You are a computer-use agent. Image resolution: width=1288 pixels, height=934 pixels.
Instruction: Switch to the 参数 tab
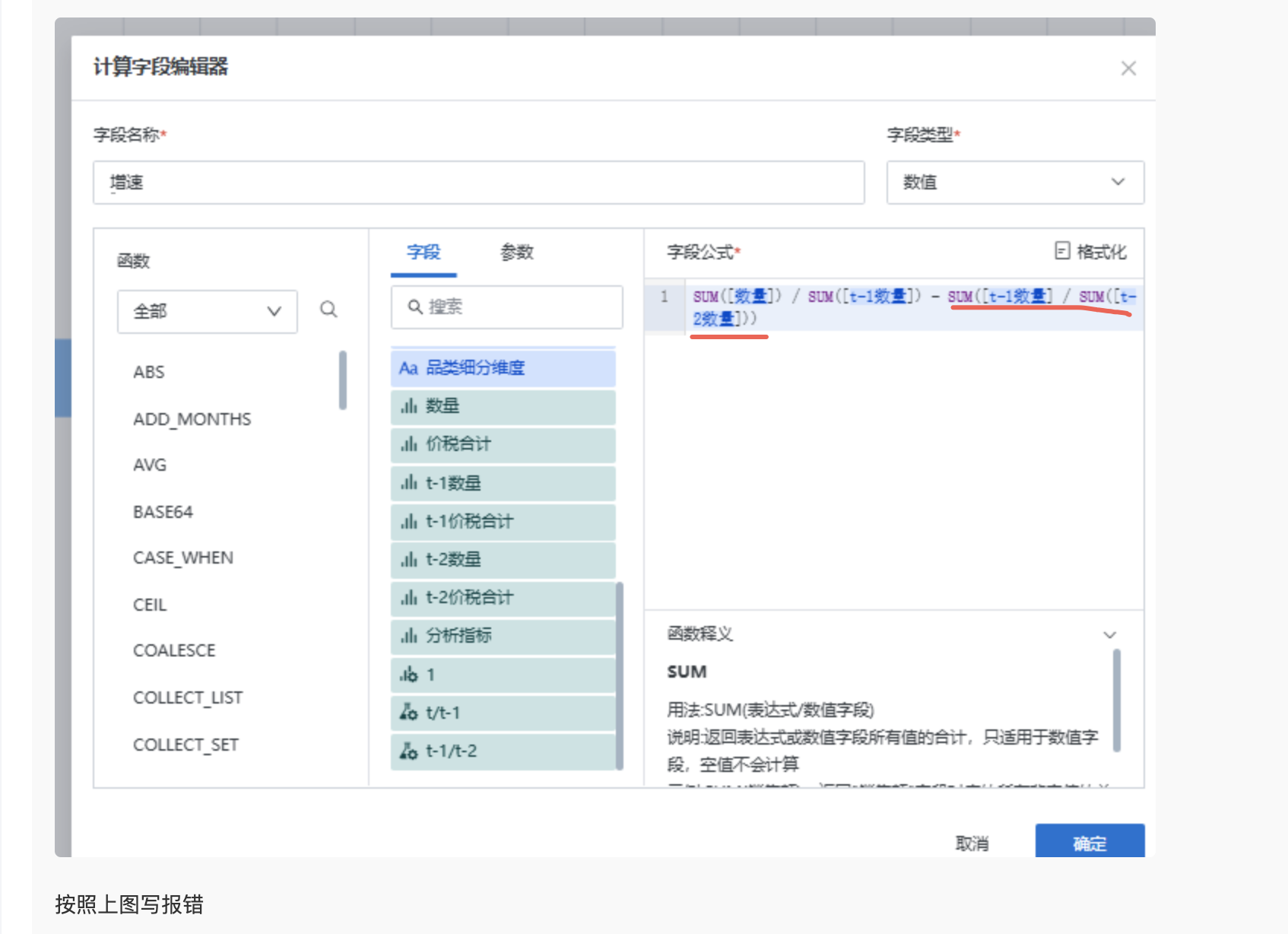pos(516,253)
